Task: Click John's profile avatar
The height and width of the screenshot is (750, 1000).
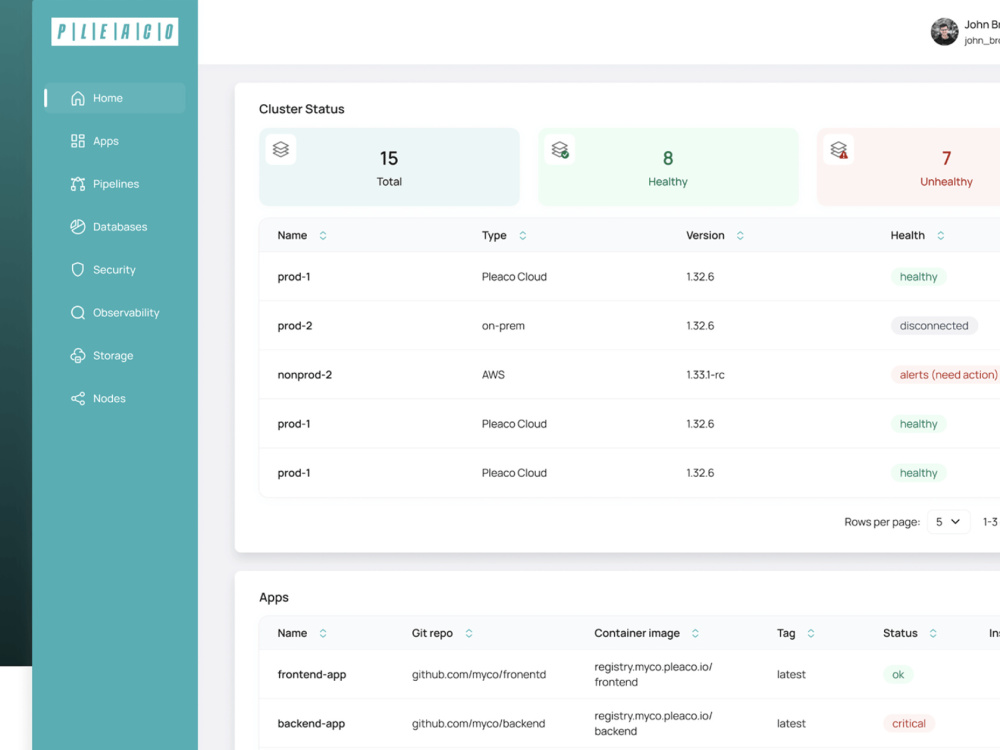Action: click(x=945, y=32)
